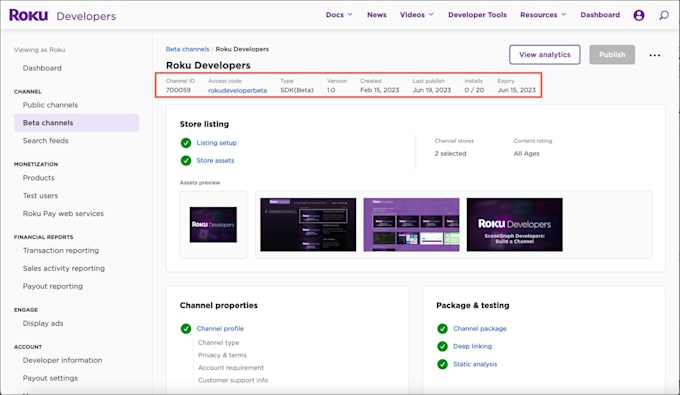
Task: Open Display ads under Engage
Action: click(43, 323)
